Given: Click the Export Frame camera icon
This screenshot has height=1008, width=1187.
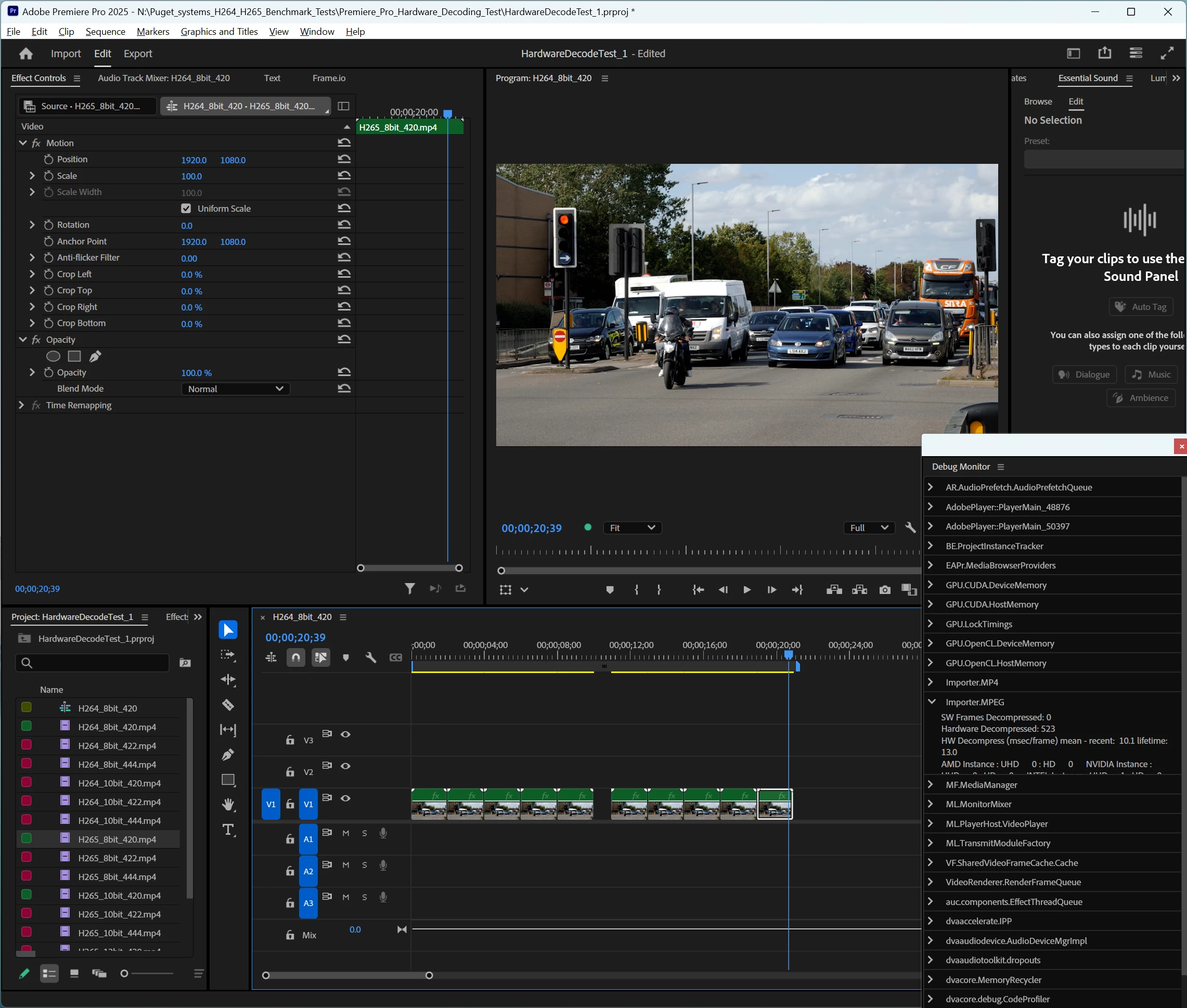Looking at the screenshot, I should click(x=885, y=590).
